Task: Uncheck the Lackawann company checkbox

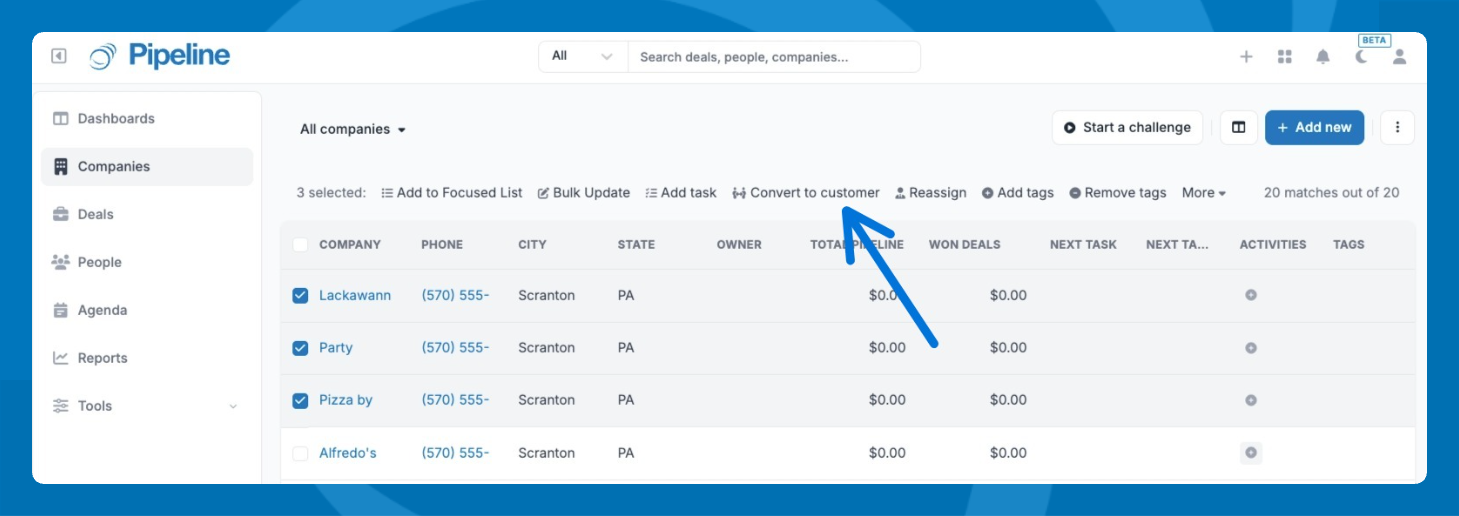Action: [300, 295]
